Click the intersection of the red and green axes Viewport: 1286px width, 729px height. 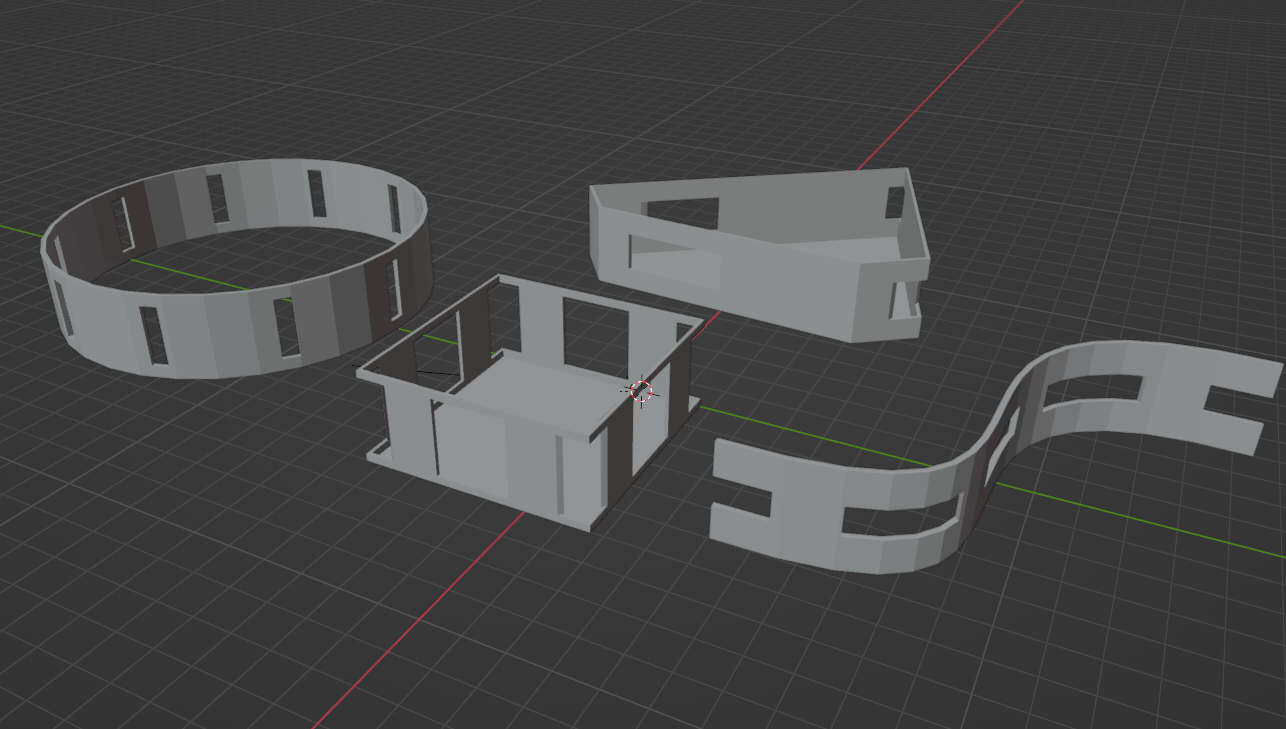642,391
